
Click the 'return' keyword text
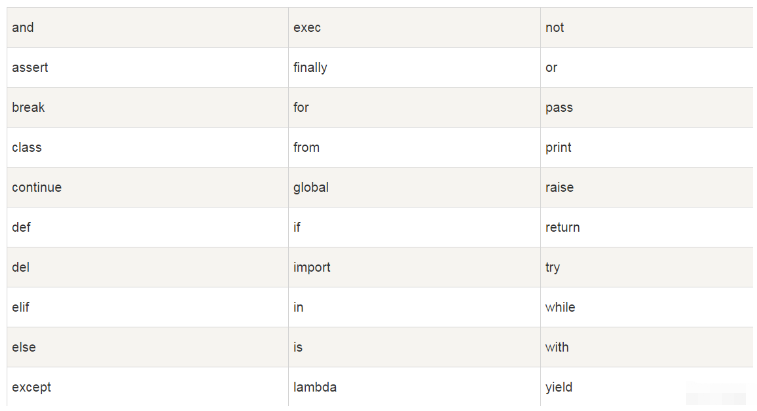[562, 228]
